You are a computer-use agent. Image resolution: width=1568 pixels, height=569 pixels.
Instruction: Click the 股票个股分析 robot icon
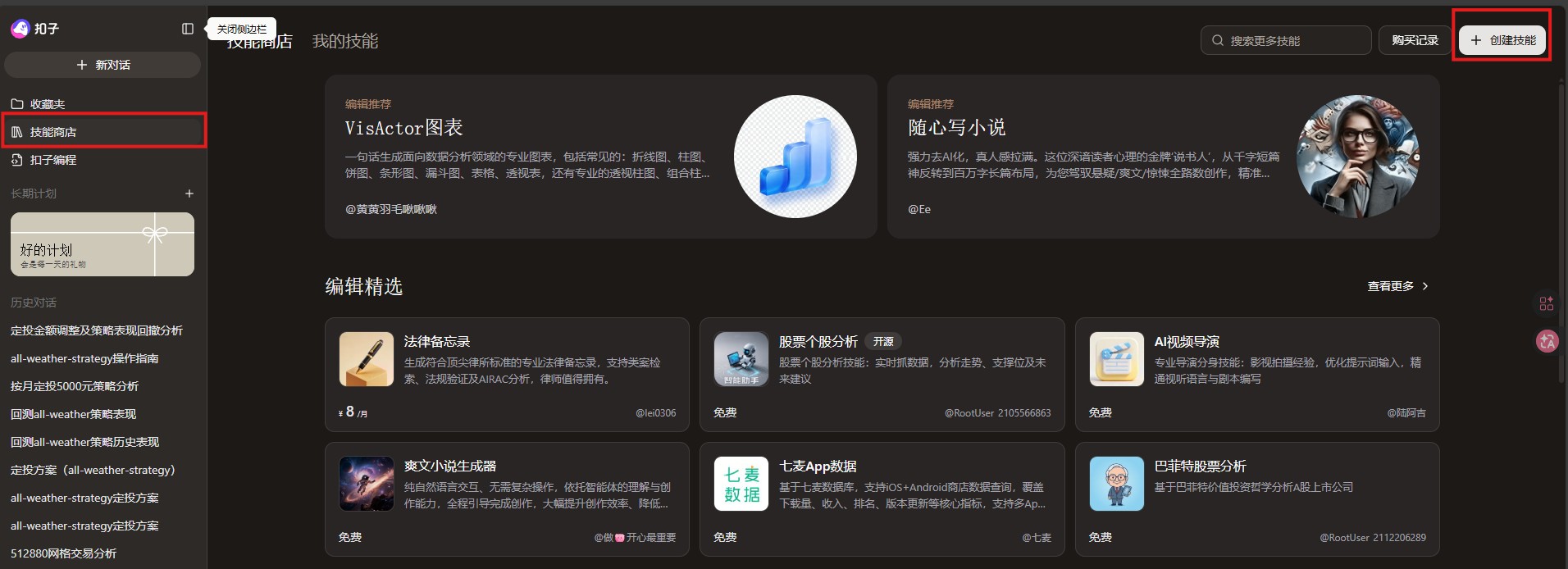pyautogui.click(x=741, y=359)
